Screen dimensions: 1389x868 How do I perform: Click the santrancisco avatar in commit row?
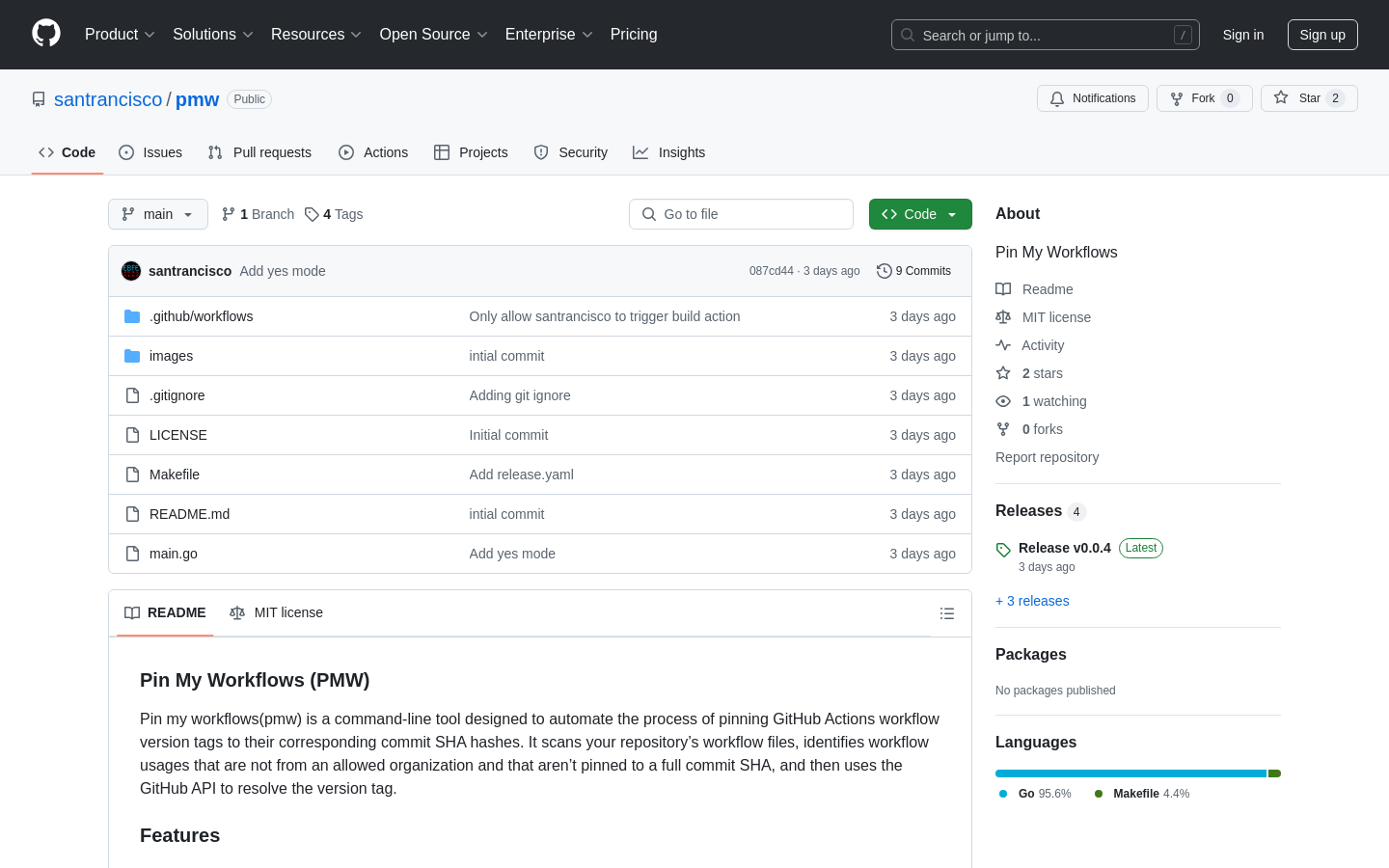click(131, 271)
